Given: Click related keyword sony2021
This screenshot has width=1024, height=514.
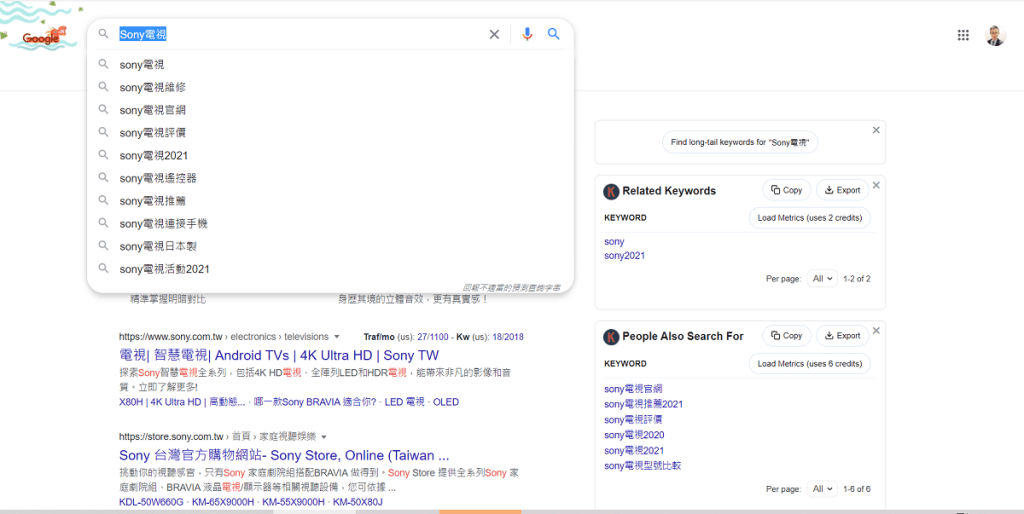Looking at the screenshot, I should point(624,256).
